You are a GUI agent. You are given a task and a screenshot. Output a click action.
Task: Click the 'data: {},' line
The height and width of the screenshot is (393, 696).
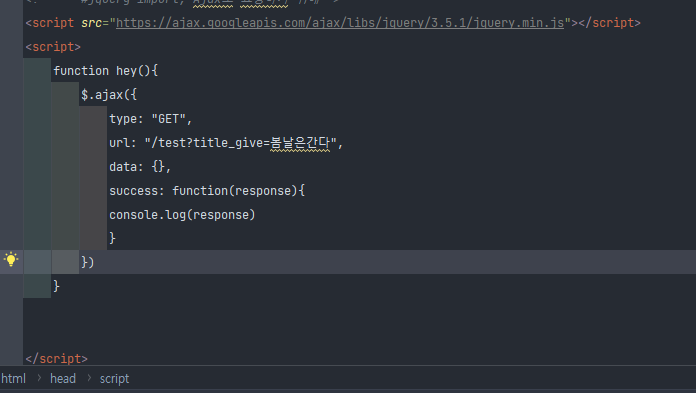140,167
